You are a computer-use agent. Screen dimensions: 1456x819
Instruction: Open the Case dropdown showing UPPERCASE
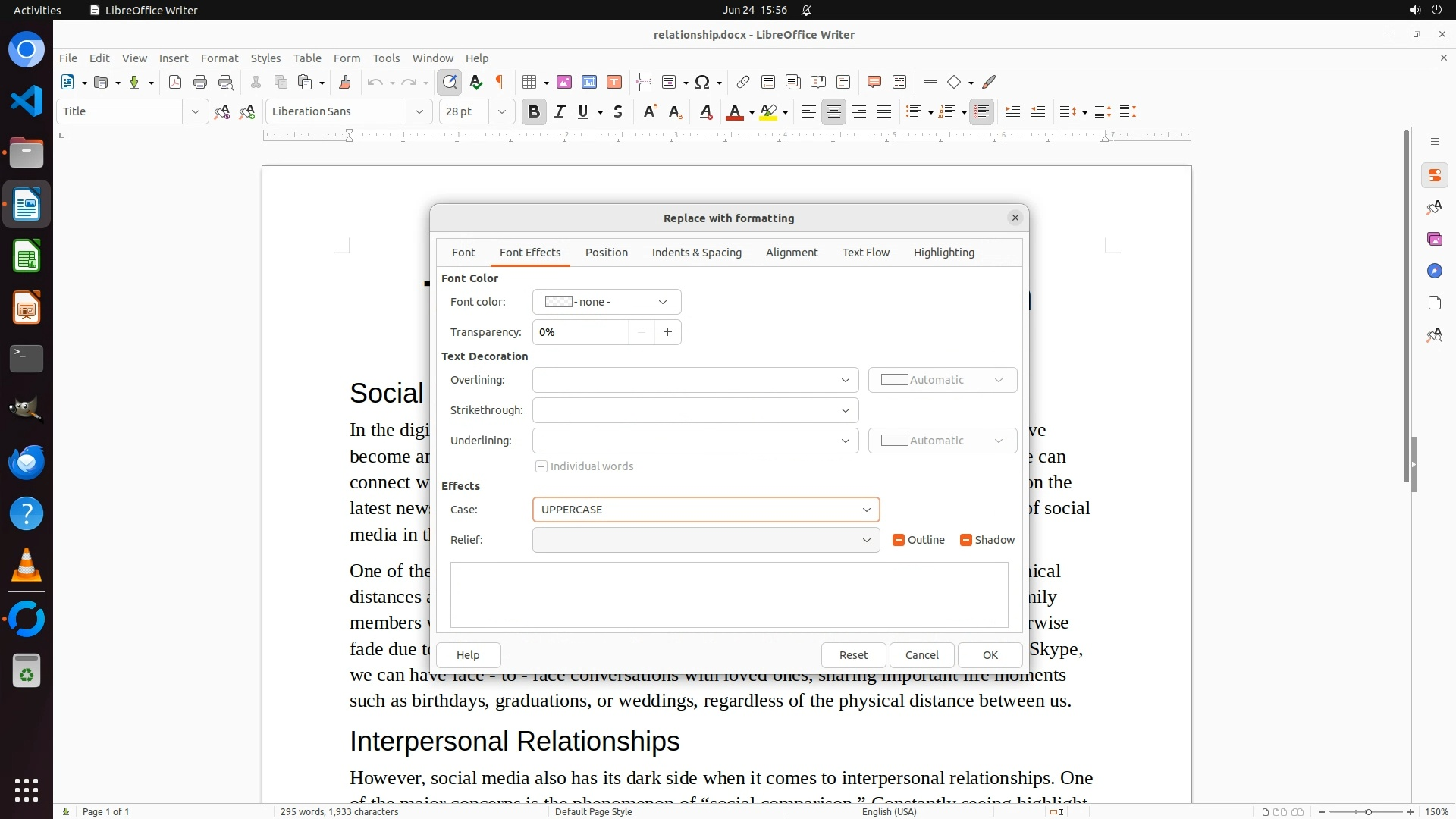[x=705, y=510]
